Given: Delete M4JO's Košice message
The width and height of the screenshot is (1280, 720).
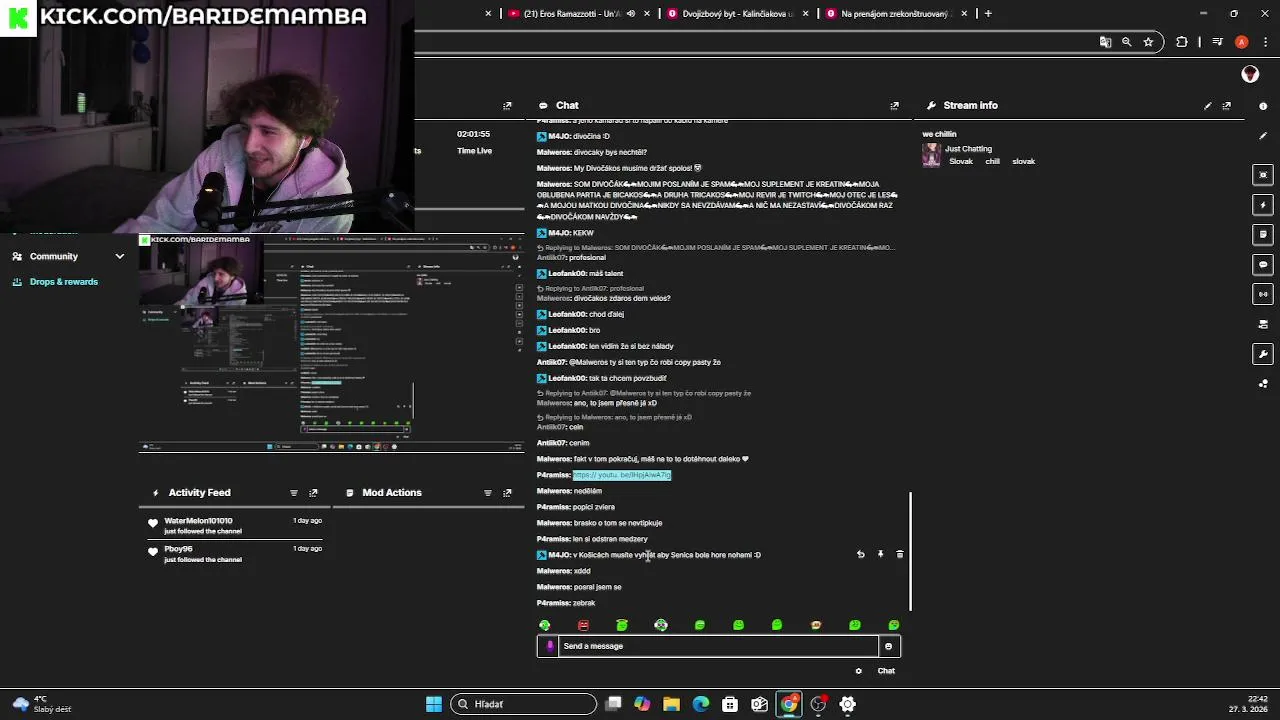Looking at the screenshot, I should pos(899,554).
